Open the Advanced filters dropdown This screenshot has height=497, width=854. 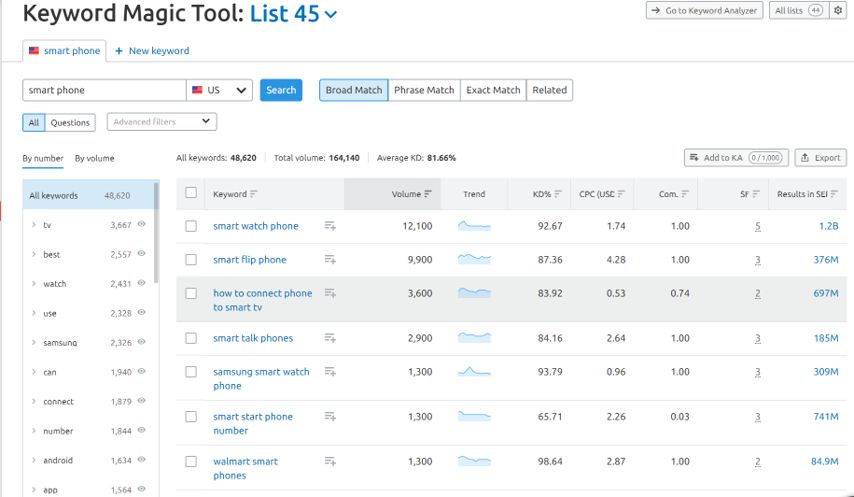162,122
